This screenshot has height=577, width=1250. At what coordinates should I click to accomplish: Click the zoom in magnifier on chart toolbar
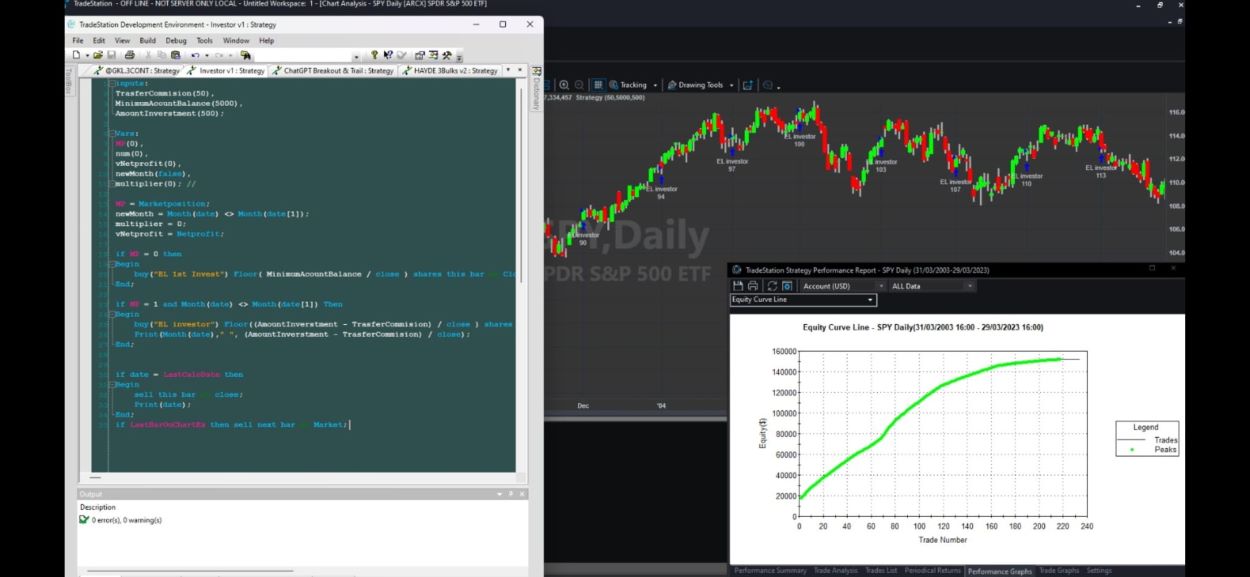[x=564, y=85]
